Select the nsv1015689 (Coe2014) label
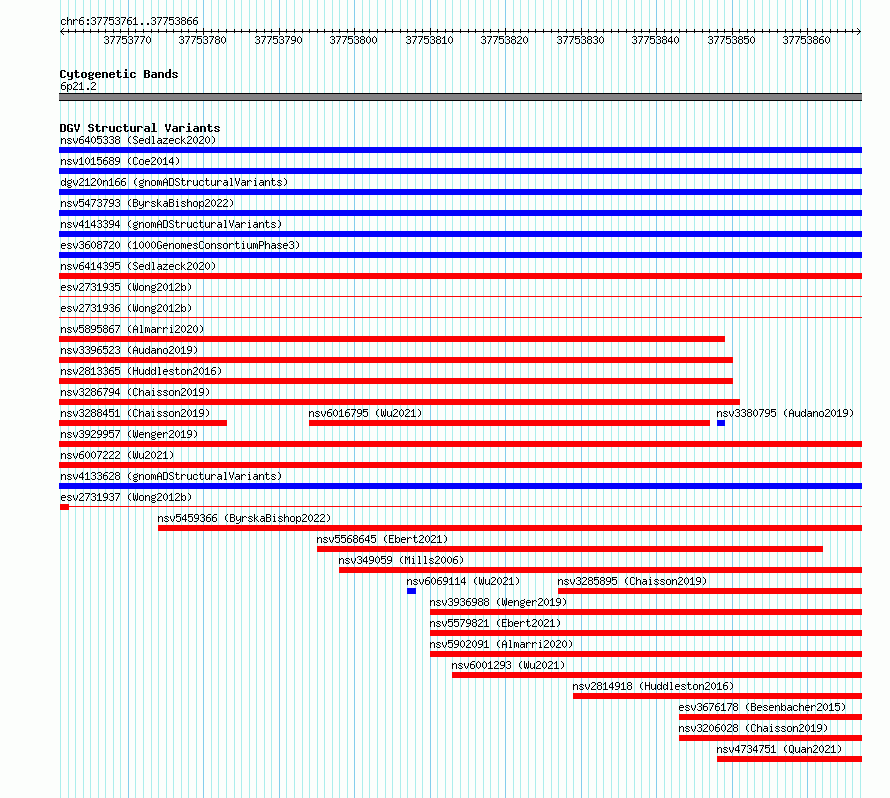The image size is (890, 798). pos(120,161)
